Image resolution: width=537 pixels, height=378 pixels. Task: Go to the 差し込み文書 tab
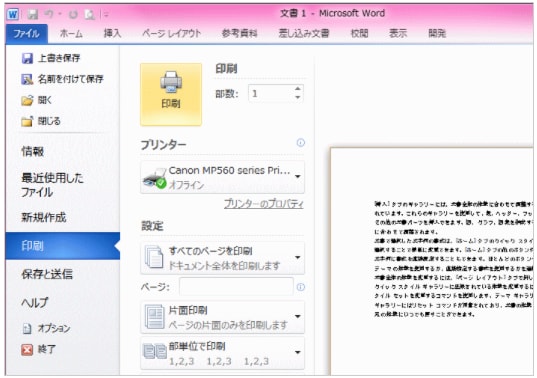coord(304,34)
